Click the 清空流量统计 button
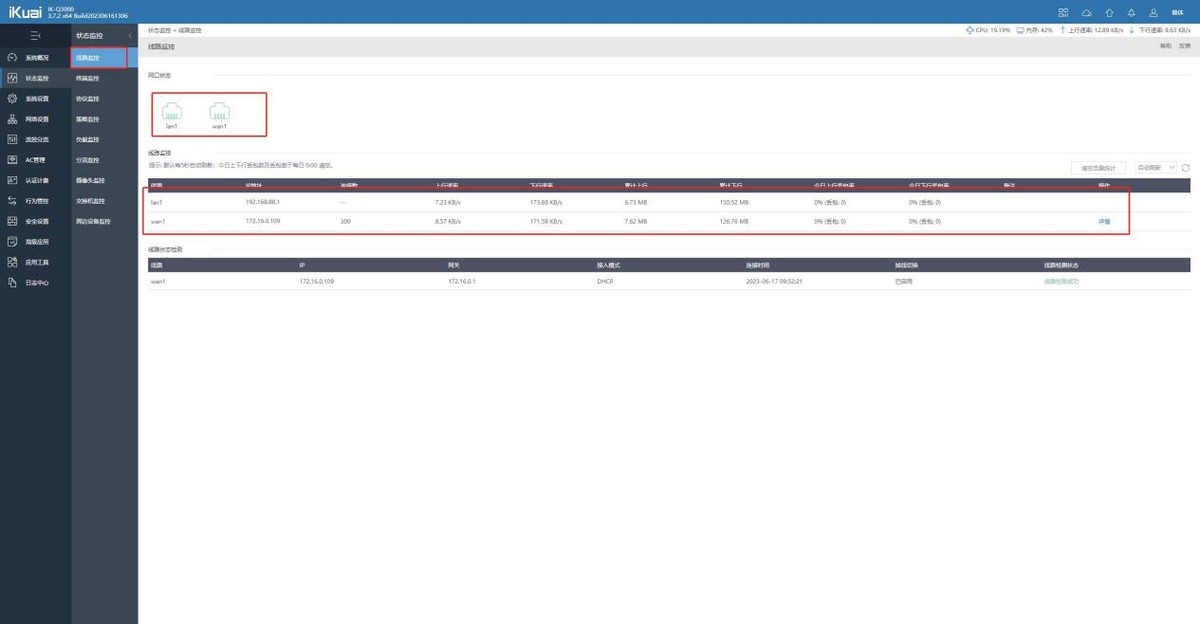The image size is (1200, 624). tap(1099, 168)
